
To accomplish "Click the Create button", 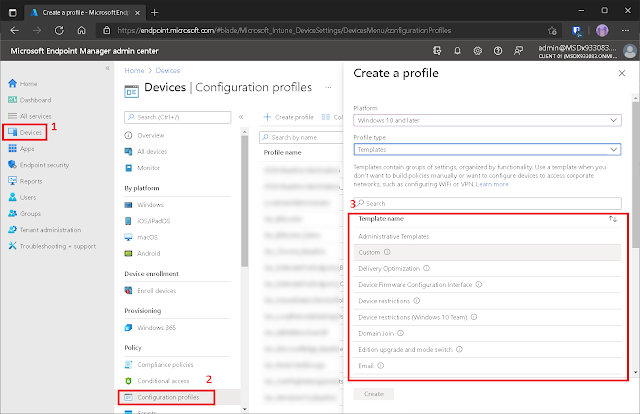I will 374,394.
